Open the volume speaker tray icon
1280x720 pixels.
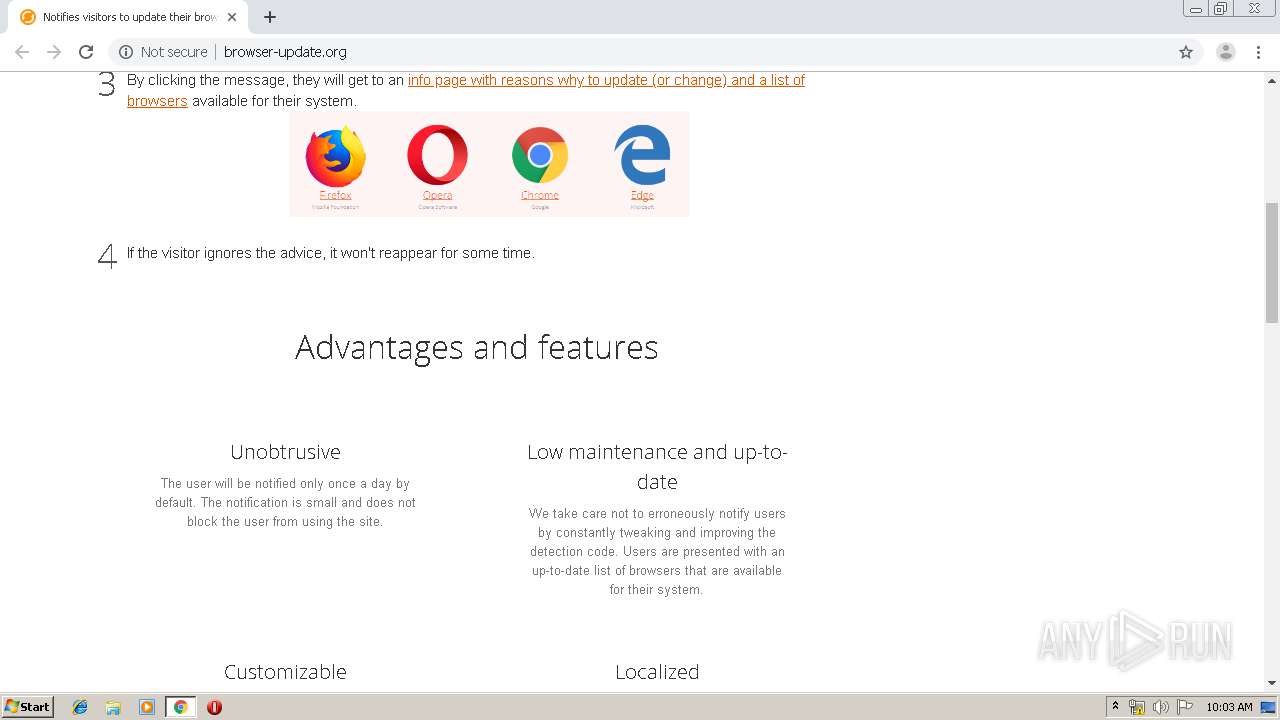(1161, 707)
